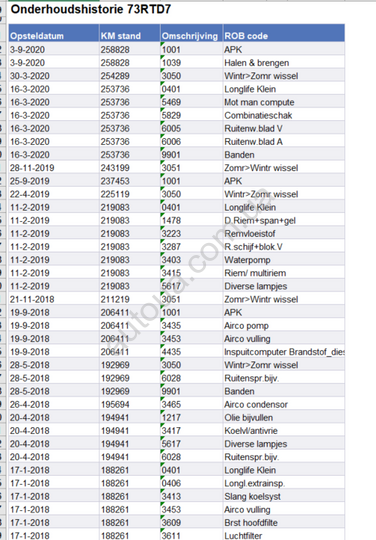Select the code cell '3415'
The width and height of the screenshot is (376, 540).
point(191,273)
